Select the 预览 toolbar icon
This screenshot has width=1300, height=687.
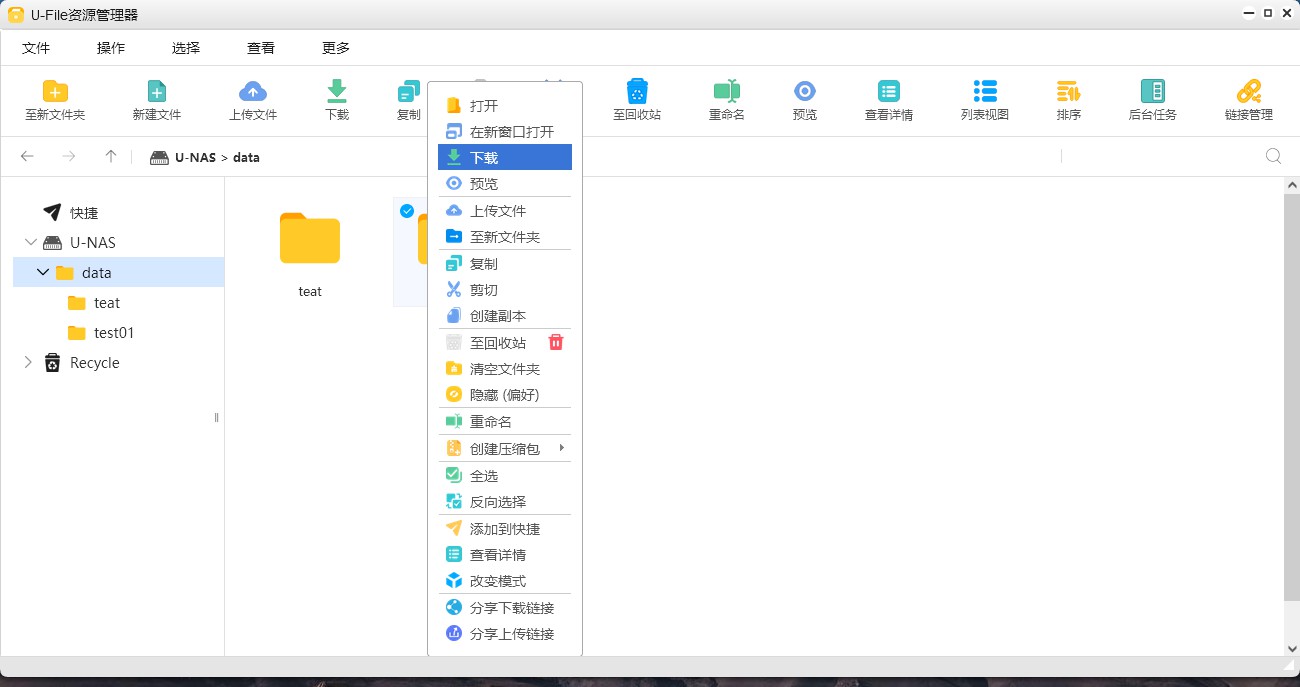pos(804,99)
